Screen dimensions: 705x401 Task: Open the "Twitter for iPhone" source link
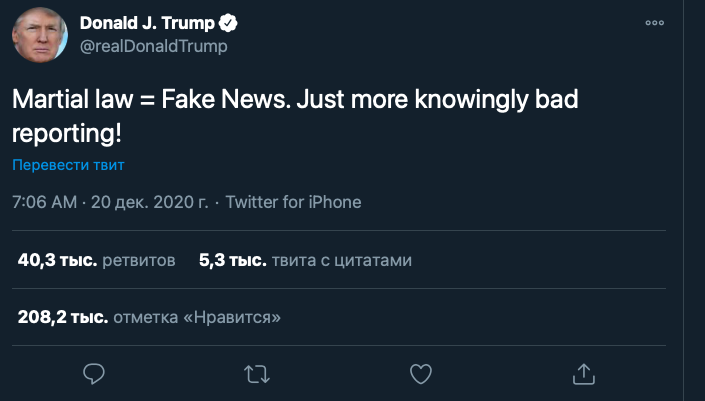click(x=293, y=202)
